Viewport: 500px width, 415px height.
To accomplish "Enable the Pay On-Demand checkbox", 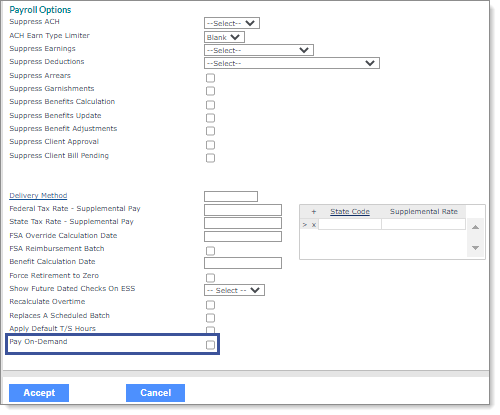I will click(210, 345).
